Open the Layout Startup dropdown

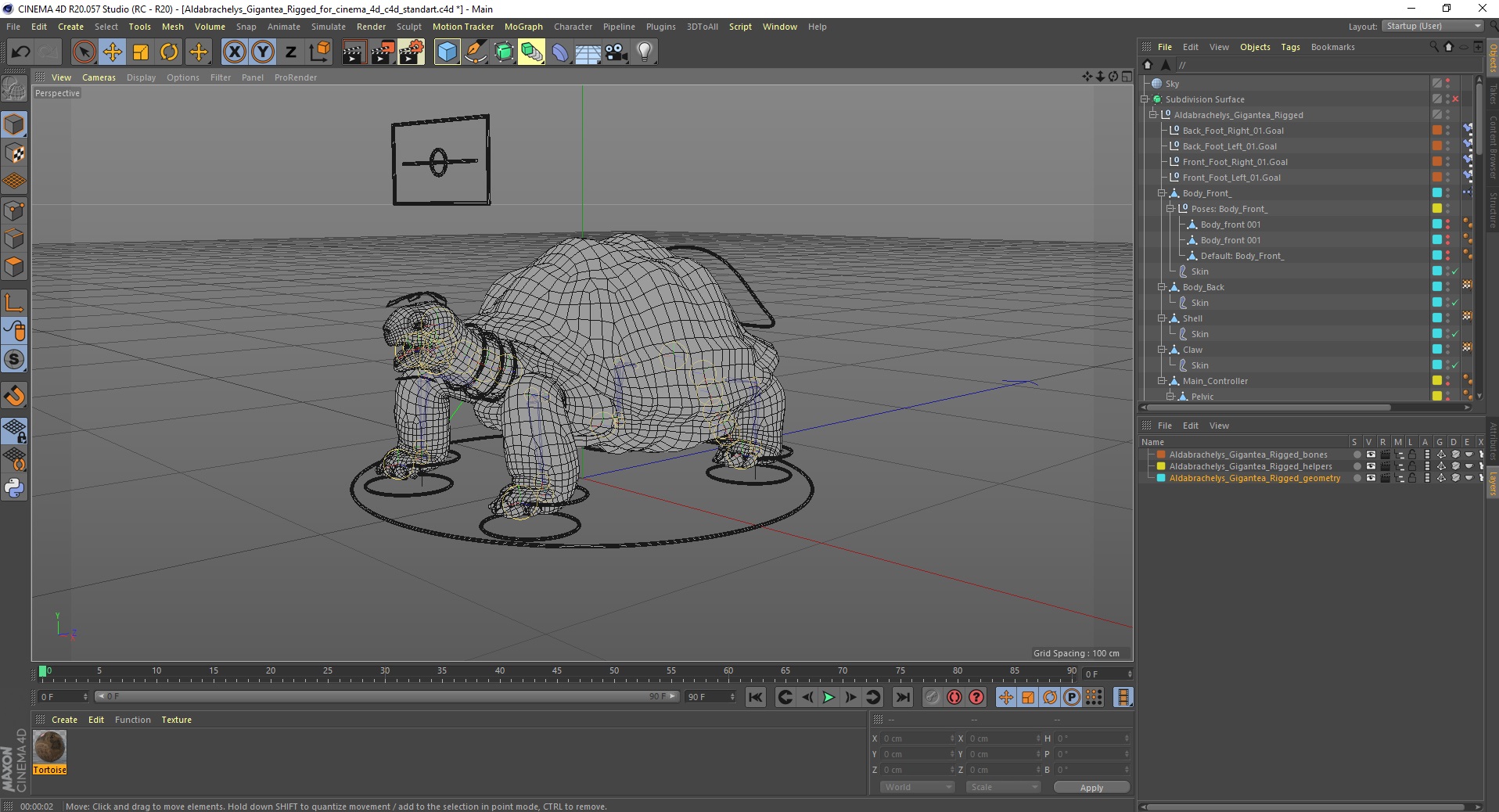pyautogui.click(x=1432, y=26)
